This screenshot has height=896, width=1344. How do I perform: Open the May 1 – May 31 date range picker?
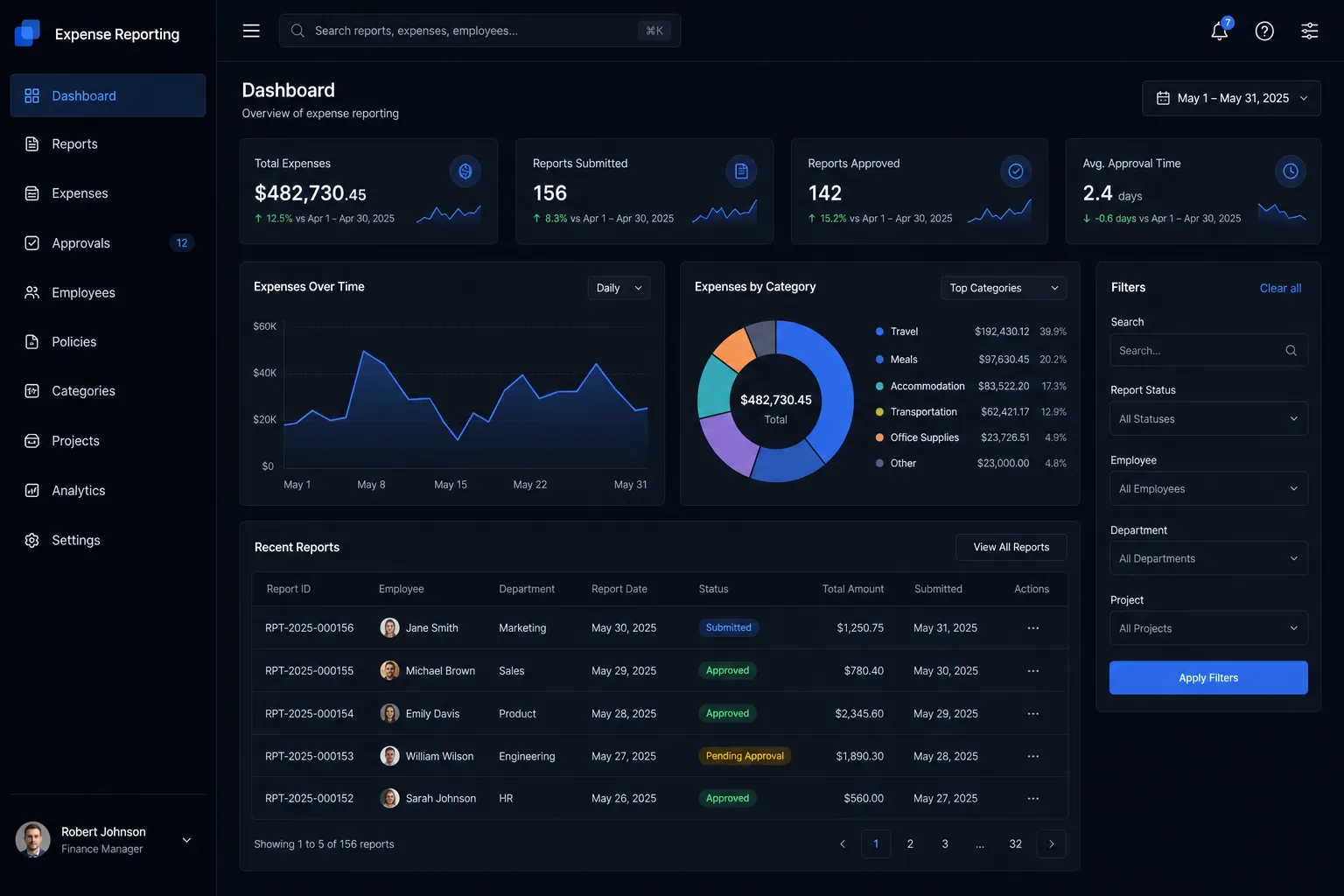(x=1231, y=98)
